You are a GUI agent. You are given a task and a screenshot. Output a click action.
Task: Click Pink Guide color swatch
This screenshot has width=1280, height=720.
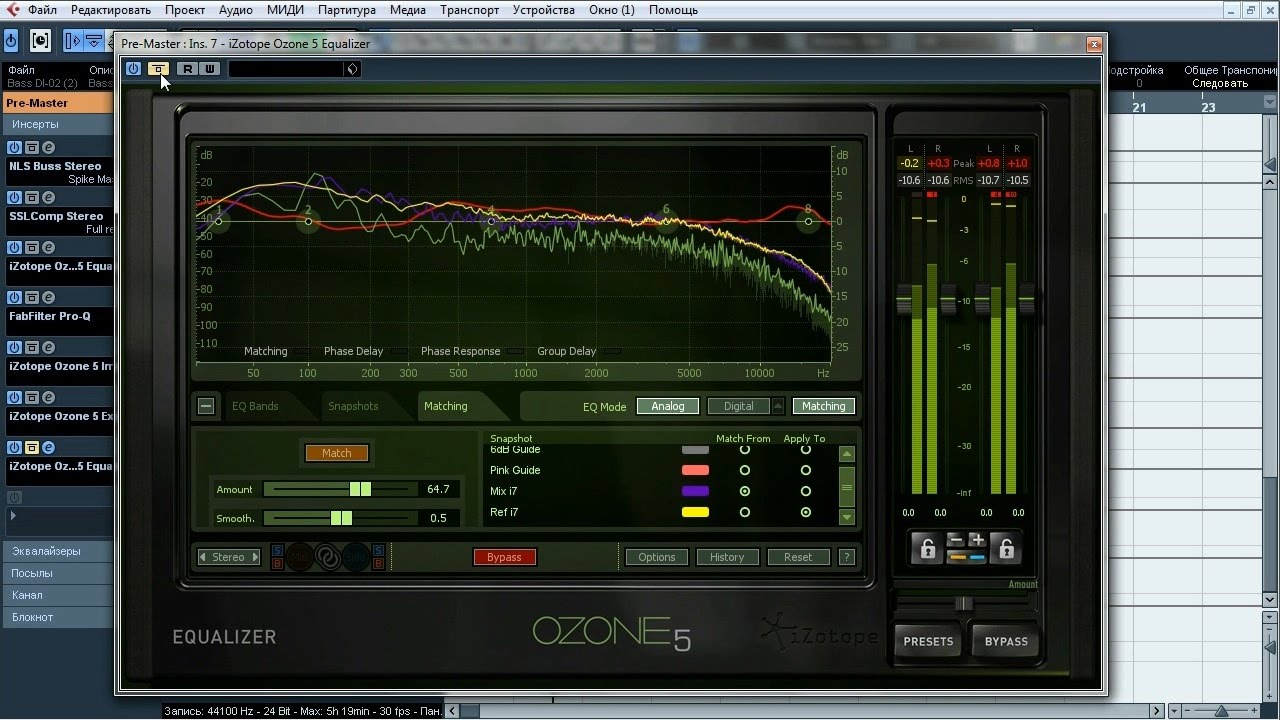click(695, 470)
